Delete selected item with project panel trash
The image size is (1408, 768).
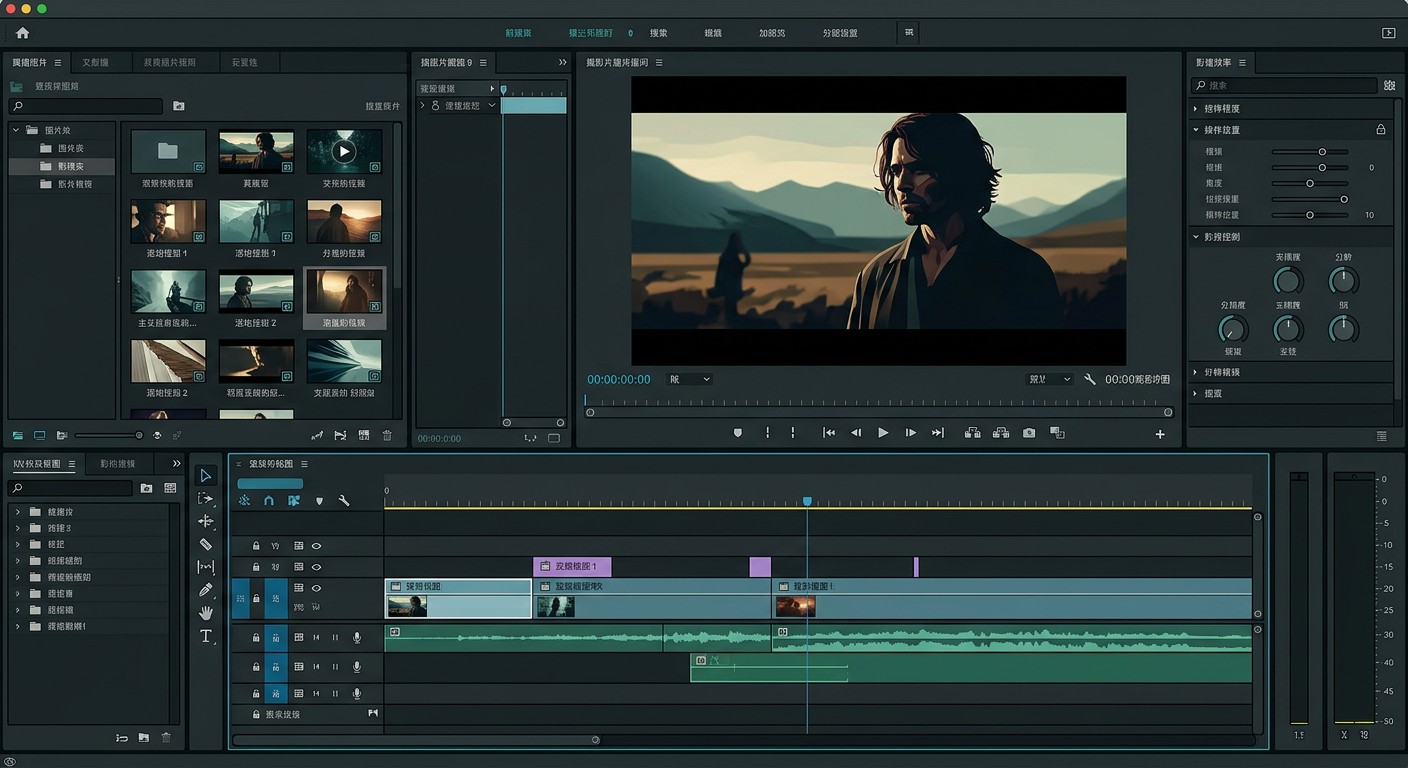(x=387, y=436)
